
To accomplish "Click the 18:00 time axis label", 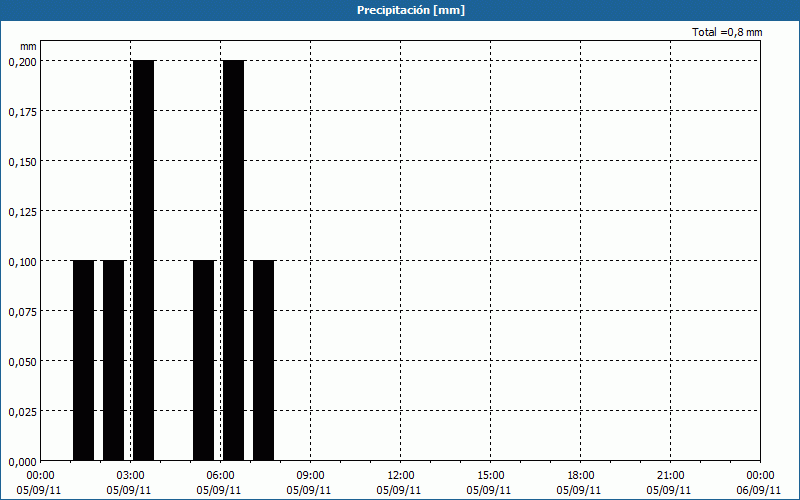I will pyautogui.click(x=580, y=476).
